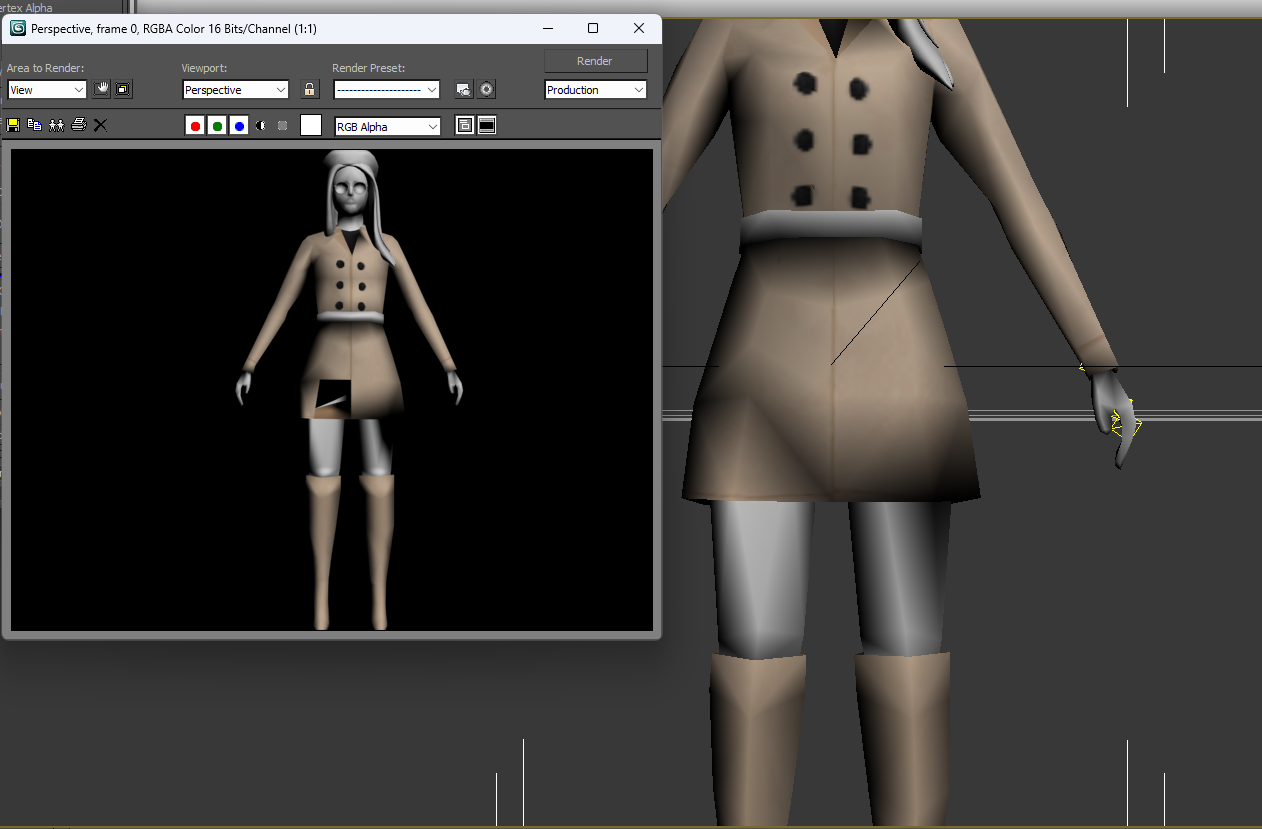Click the Edit Region hand icon
The width and height of the screenshot is (1262, 829).
point(102,90)
